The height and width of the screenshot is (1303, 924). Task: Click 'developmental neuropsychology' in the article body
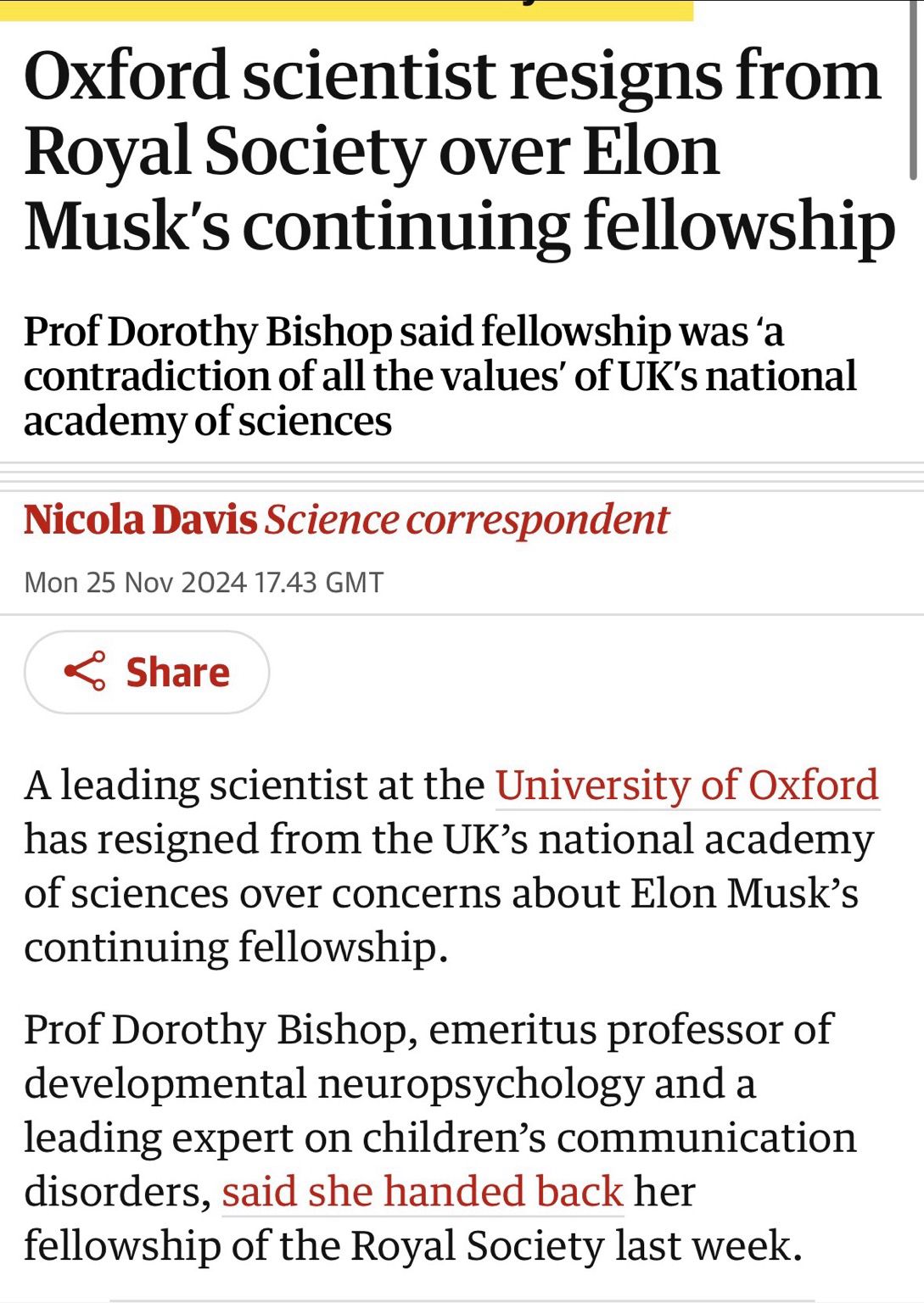pyautogui.click(x=333, y=1083)
